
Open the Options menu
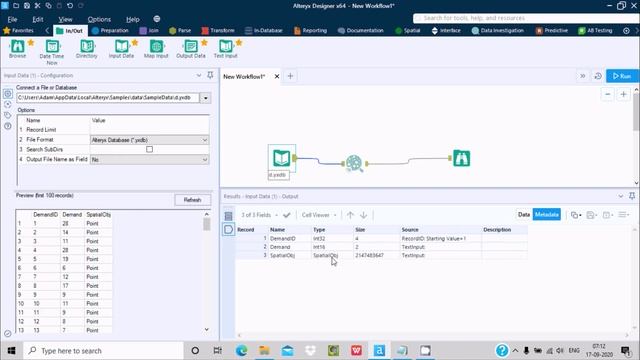(99, 19)
